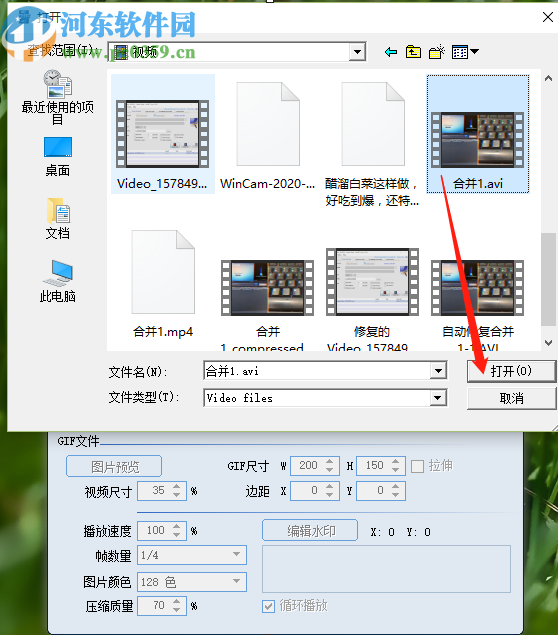Create new folder icon in toolbar

coord(437,52)
